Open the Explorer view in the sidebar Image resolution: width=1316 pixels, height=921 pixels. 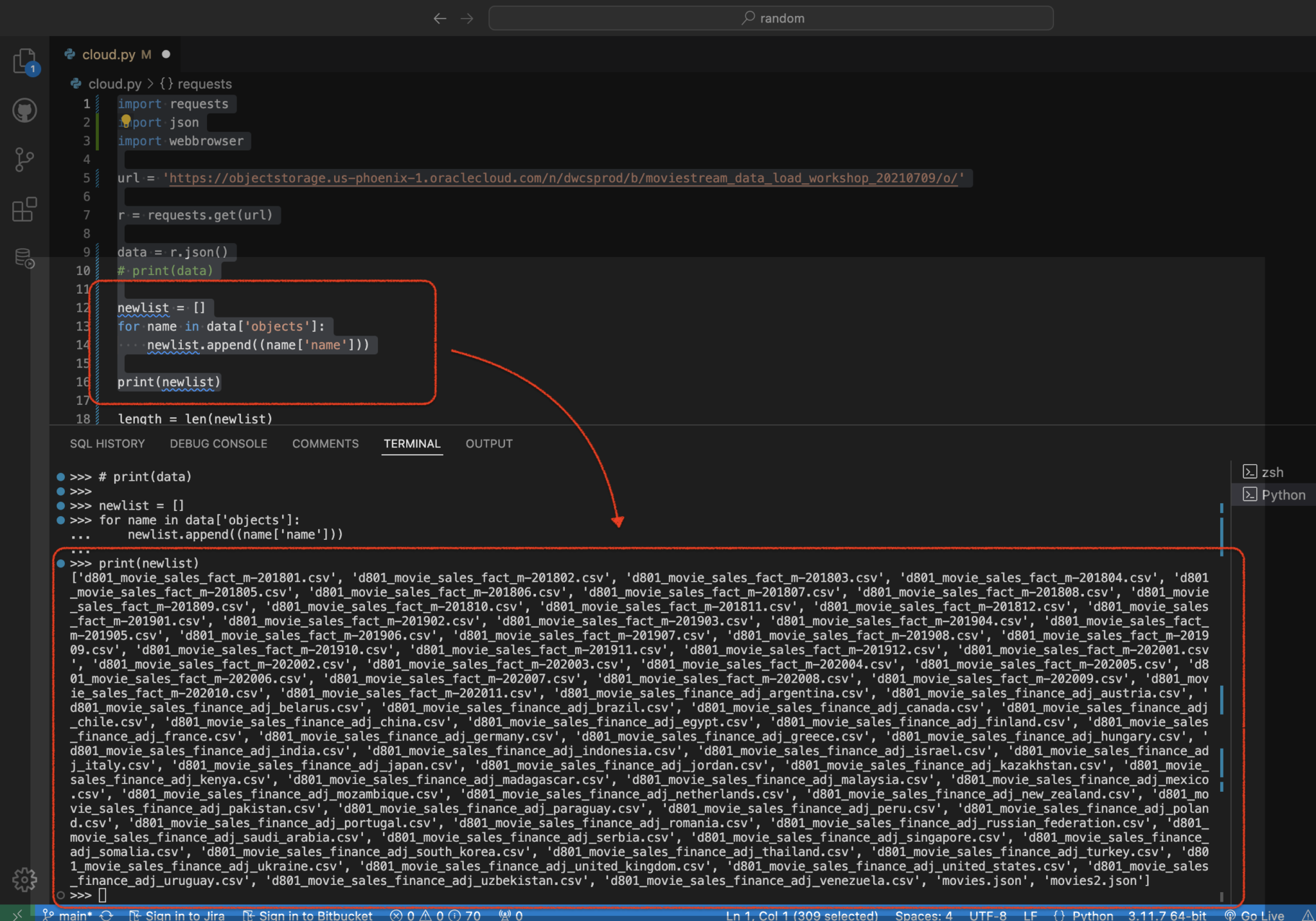[x=24, y=61]
